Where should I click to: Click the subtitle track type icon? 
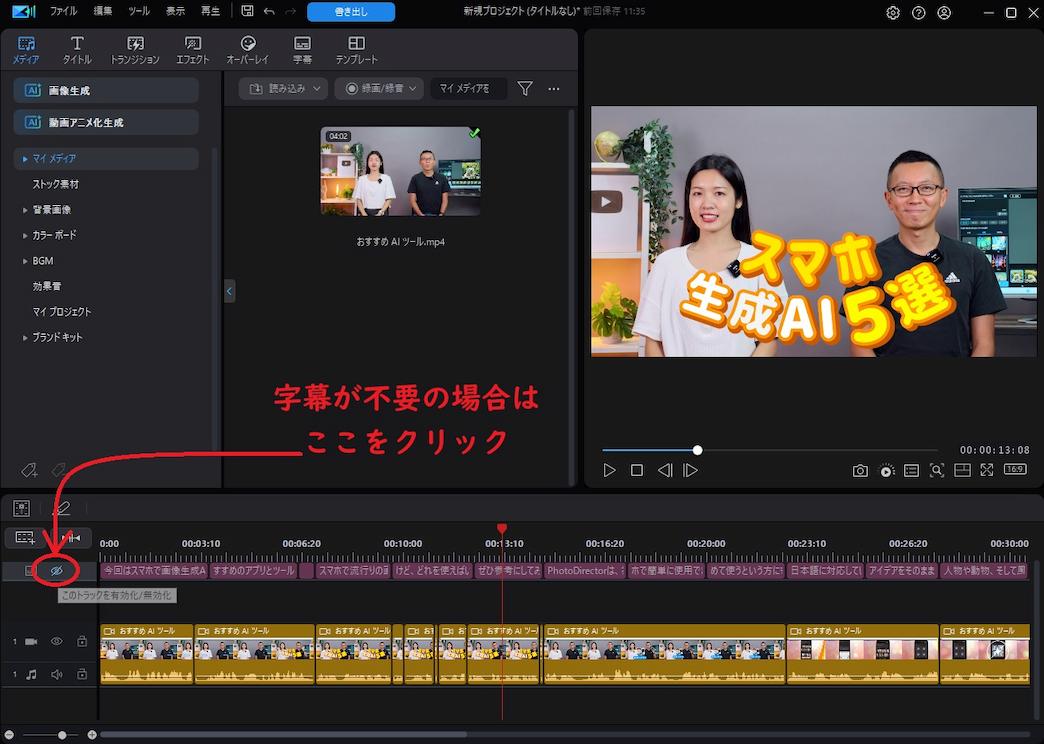30,571
